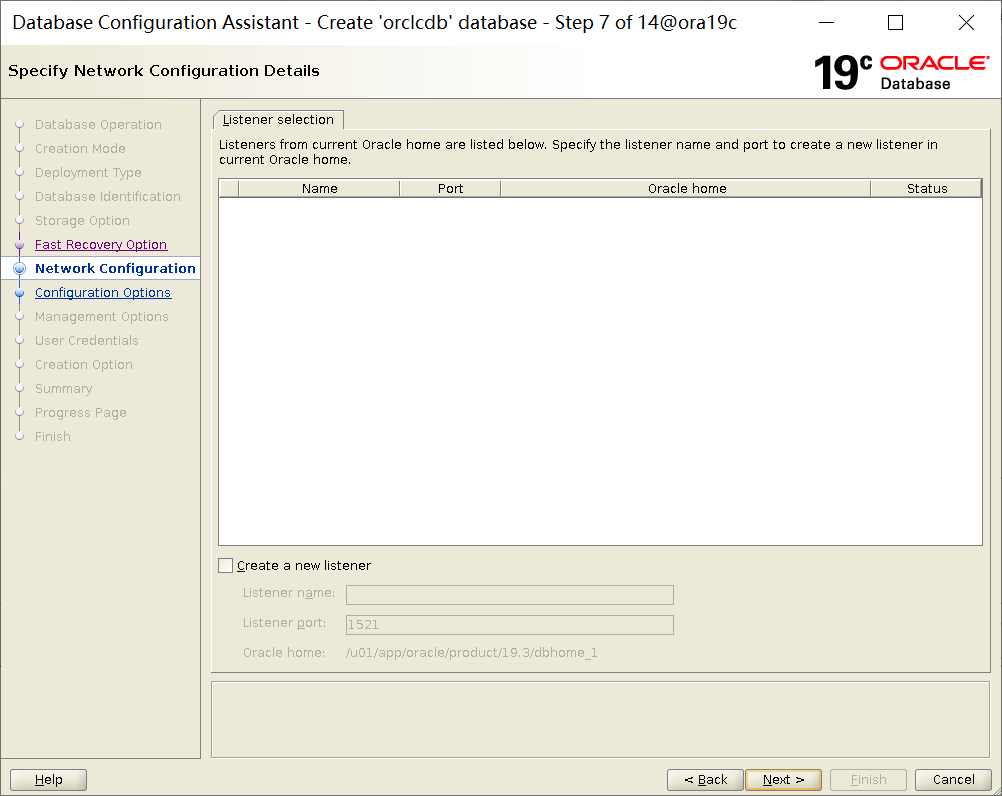1002x796 pixels.
Task: Click the Oracle home column header
Action: tap(686, 188)
